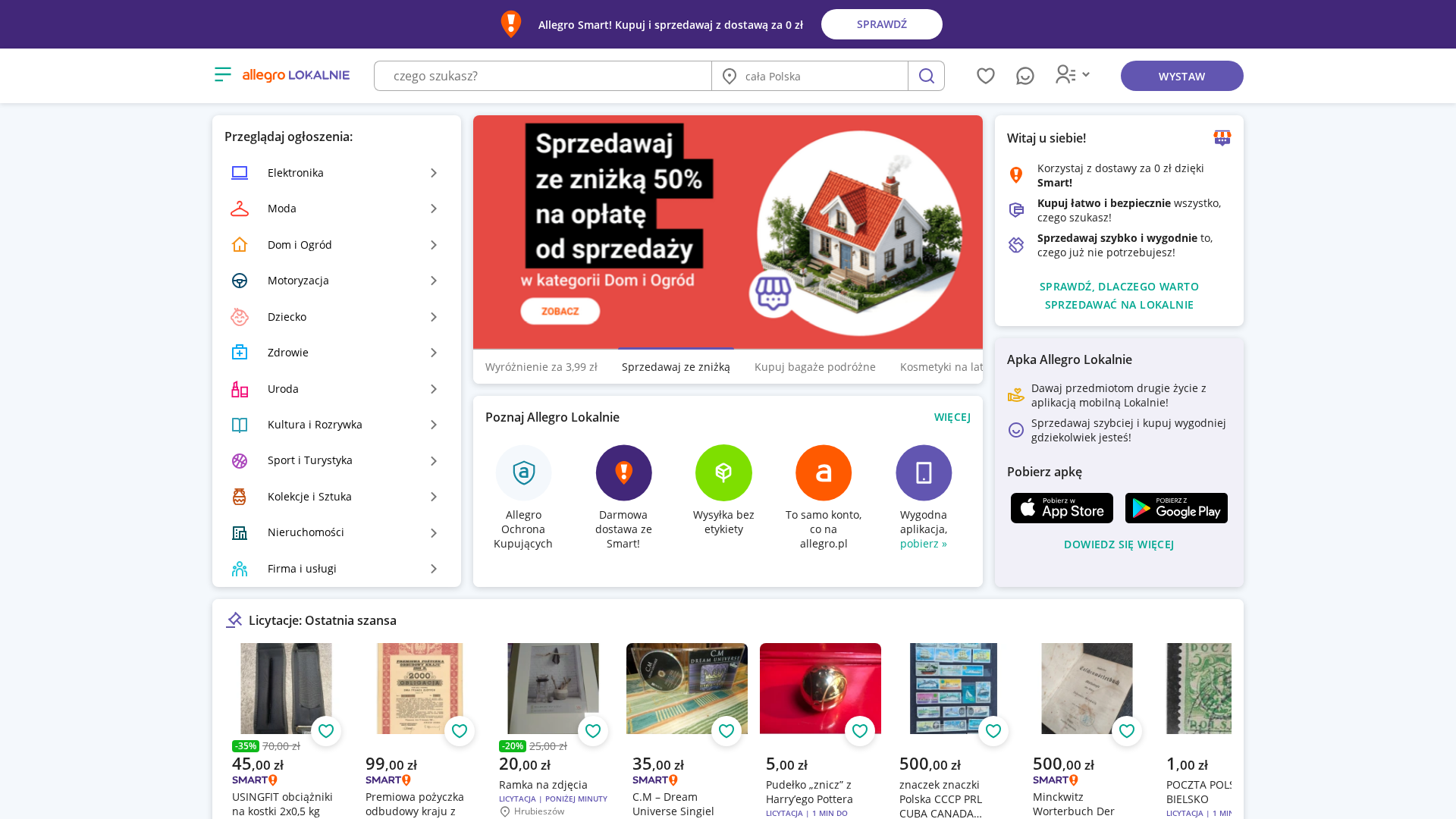Viewport: 1456px width, 819px height.
Task: Open Wysyłka bez etykiety box icon
Action: click(723, 472)
